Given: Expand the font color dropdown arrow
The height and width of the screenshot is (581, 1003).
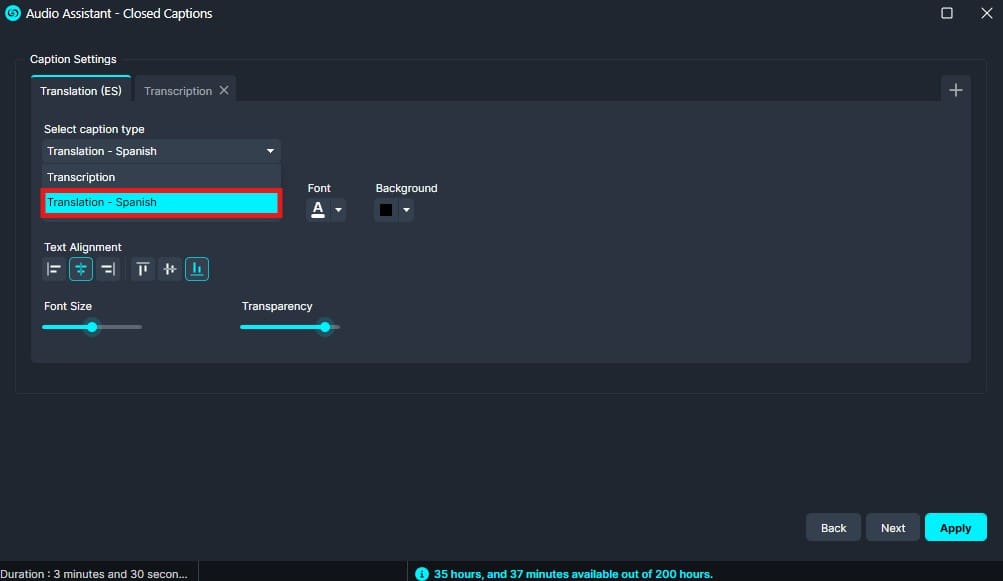Looking at the screenshot, I should point(339,210).
